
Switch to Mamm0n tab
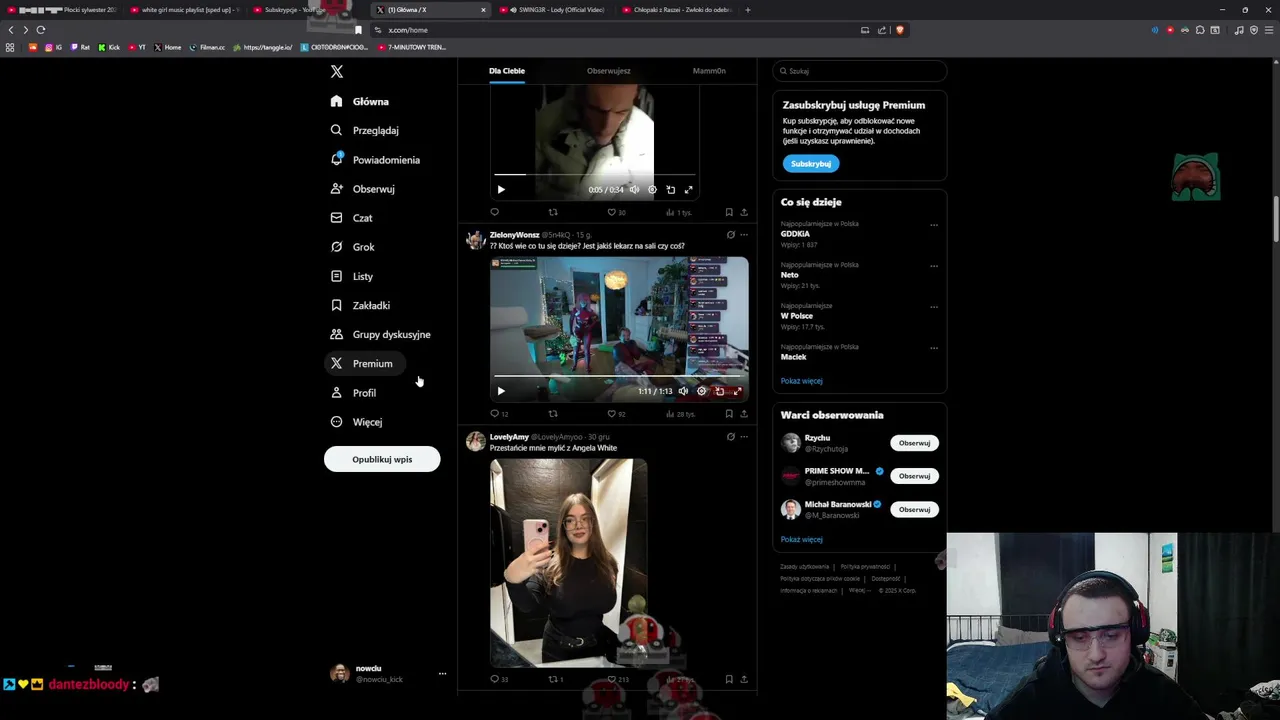click(709, 71)
